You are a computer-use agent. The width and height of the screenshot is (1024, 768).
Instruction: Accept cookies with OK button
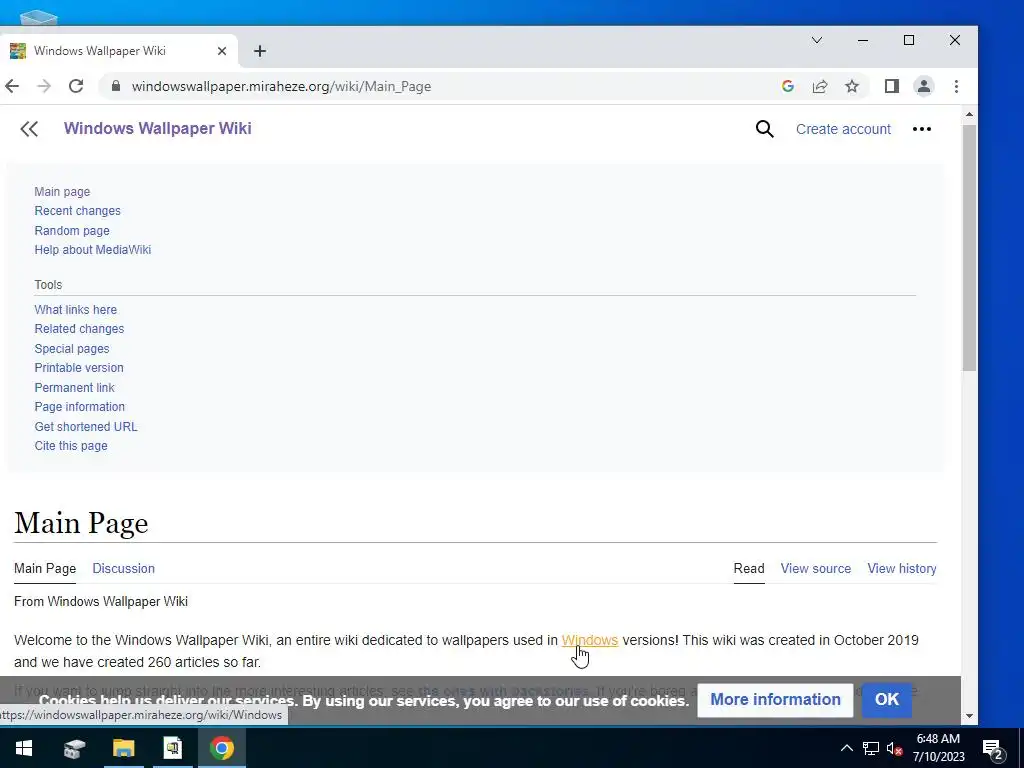(886, 699)
